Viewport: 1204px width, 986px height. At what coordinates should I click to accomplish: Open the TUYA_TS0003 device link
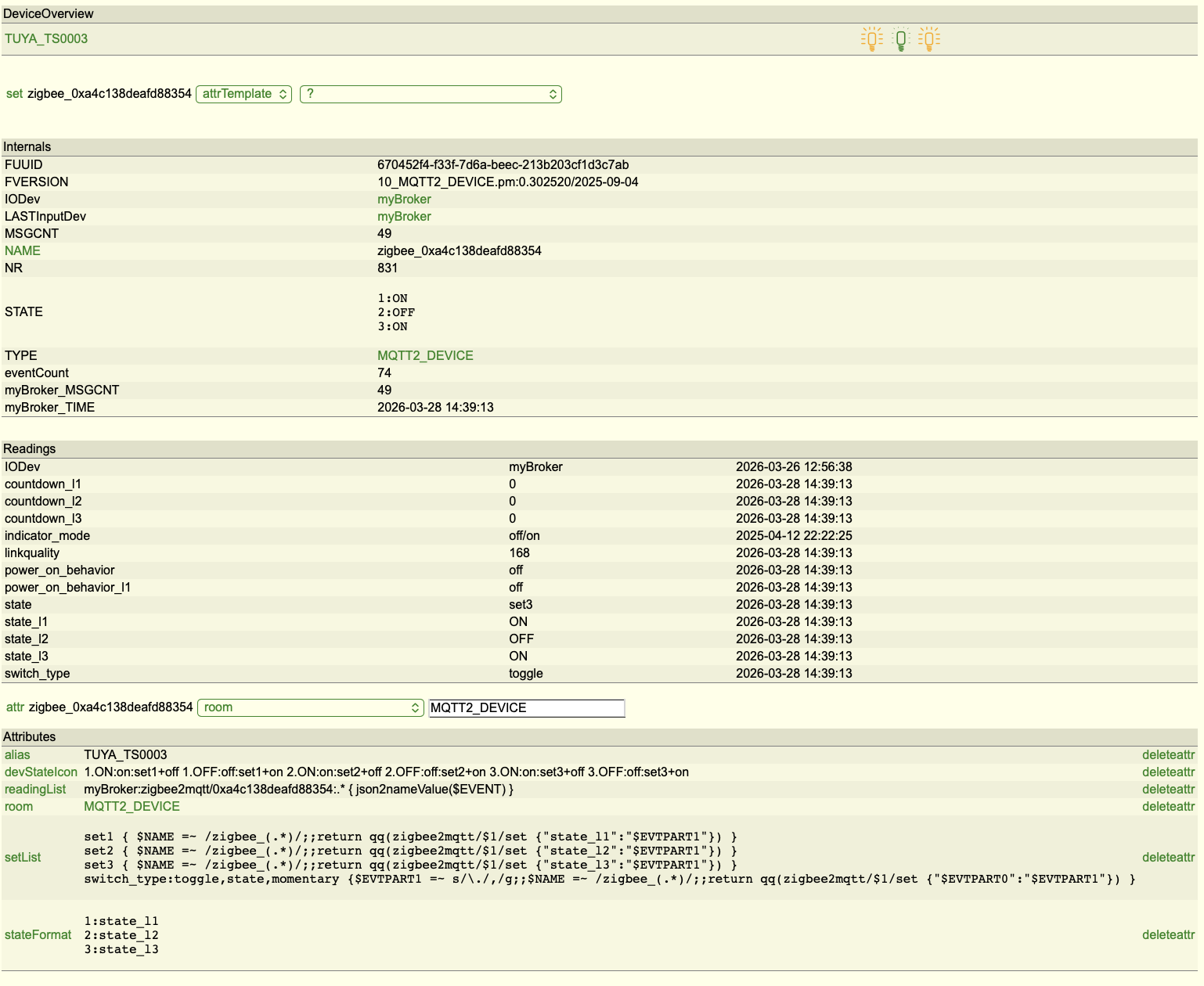(46, 39)
